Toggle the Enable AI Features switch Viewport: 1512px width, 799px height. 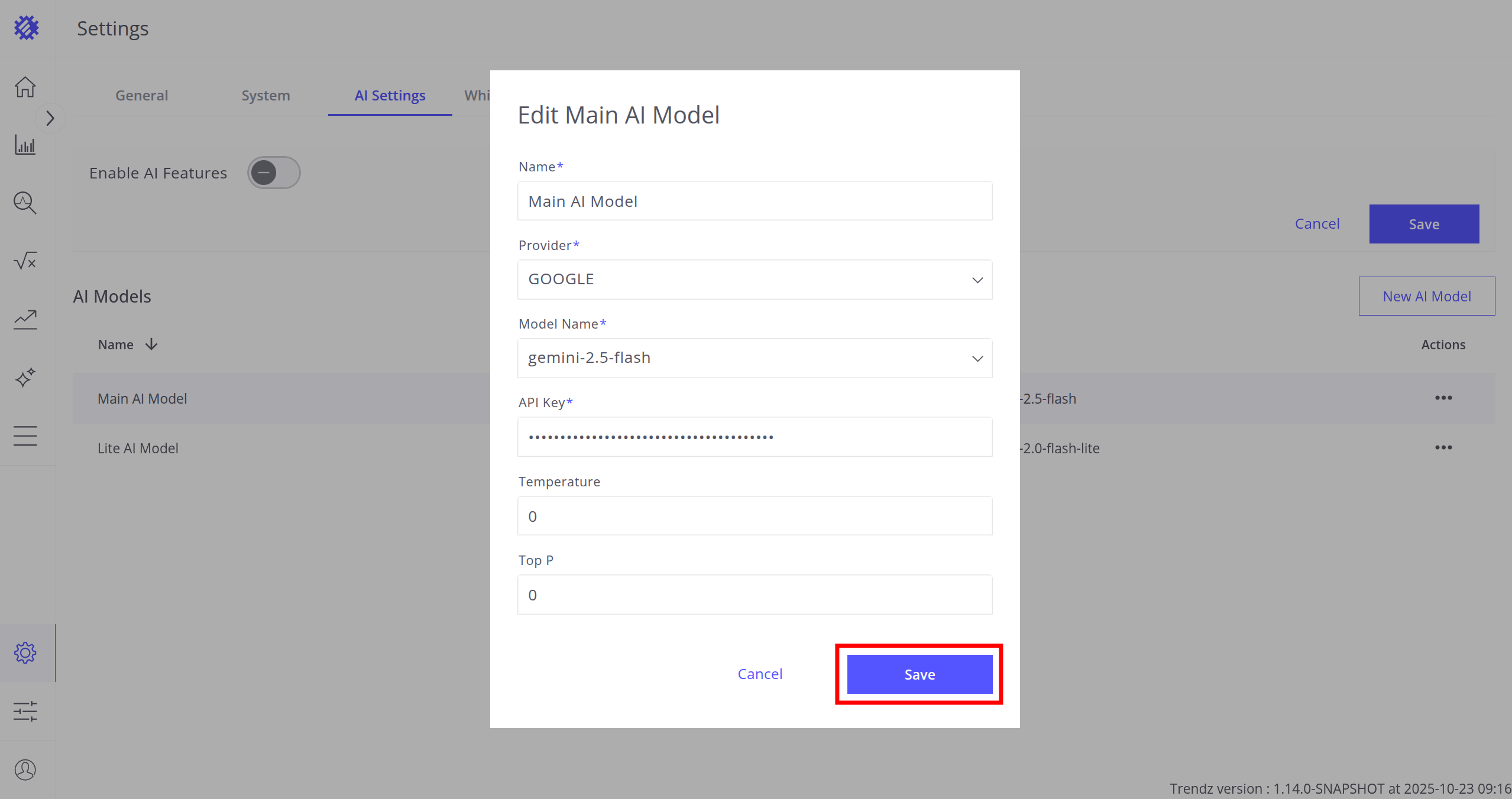274,173
